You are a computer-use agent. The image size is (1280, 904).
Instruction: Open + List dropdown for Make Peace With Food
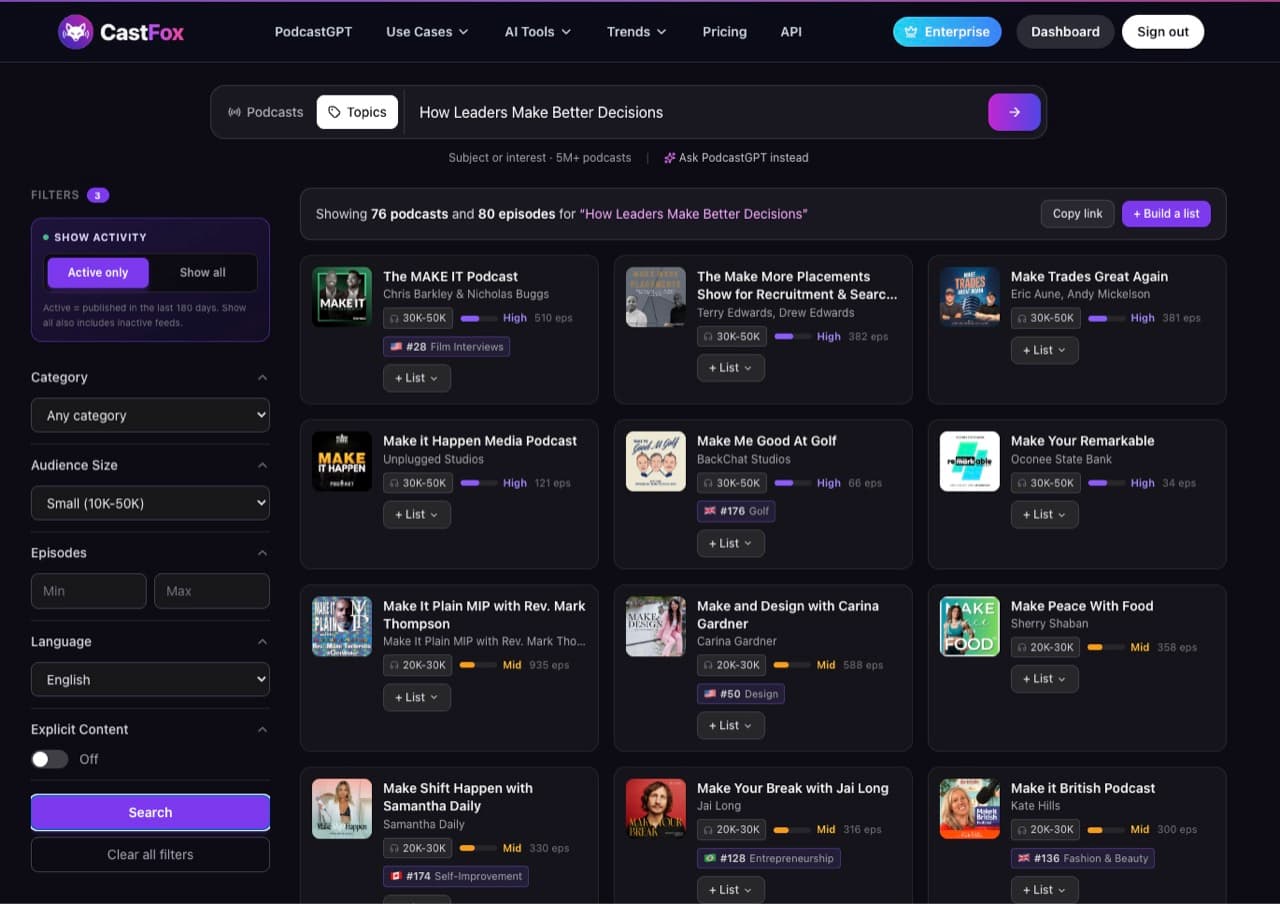click(1045, 678)
